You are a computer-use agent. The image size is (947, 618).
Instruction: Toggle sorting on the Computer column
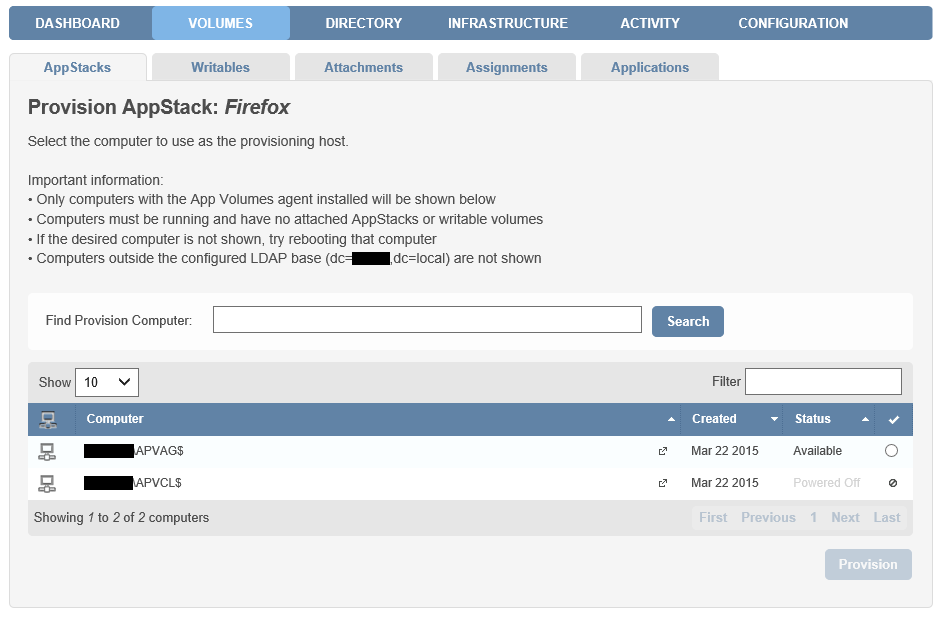pos(672,420)
